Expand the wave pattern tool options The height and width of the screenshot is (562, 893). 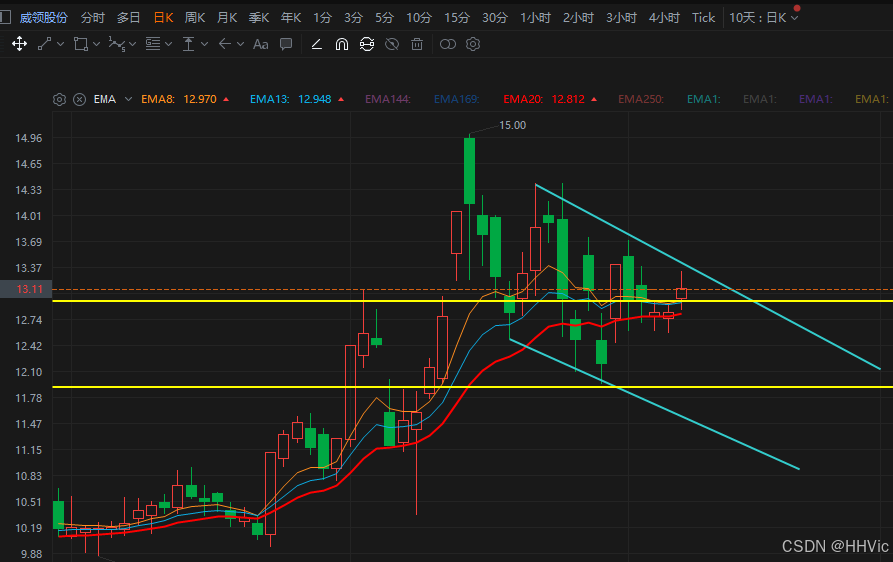(x=133, y=44)
